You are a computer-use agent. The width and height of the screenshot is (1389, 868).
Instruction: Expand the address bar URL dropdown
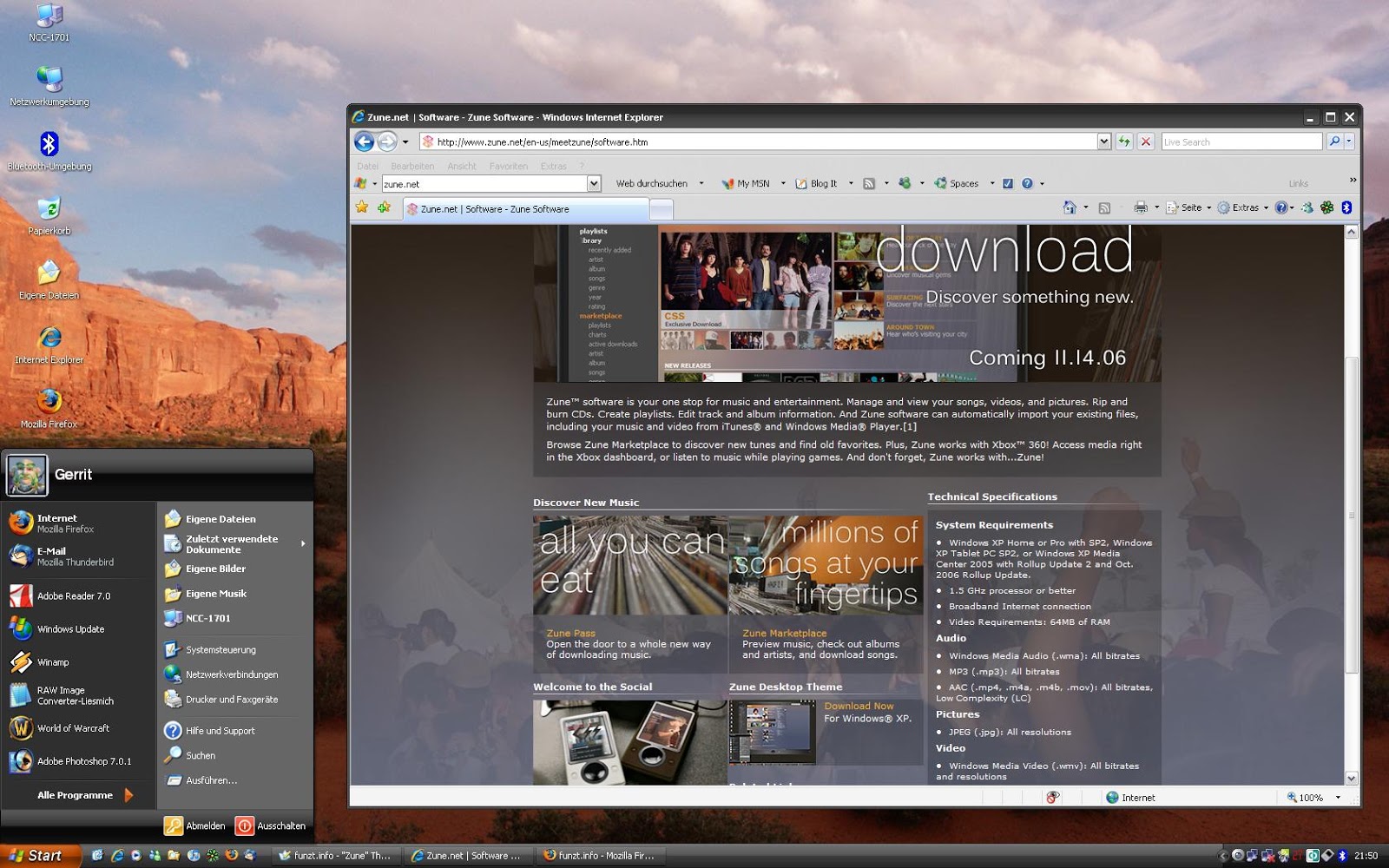1103,141
